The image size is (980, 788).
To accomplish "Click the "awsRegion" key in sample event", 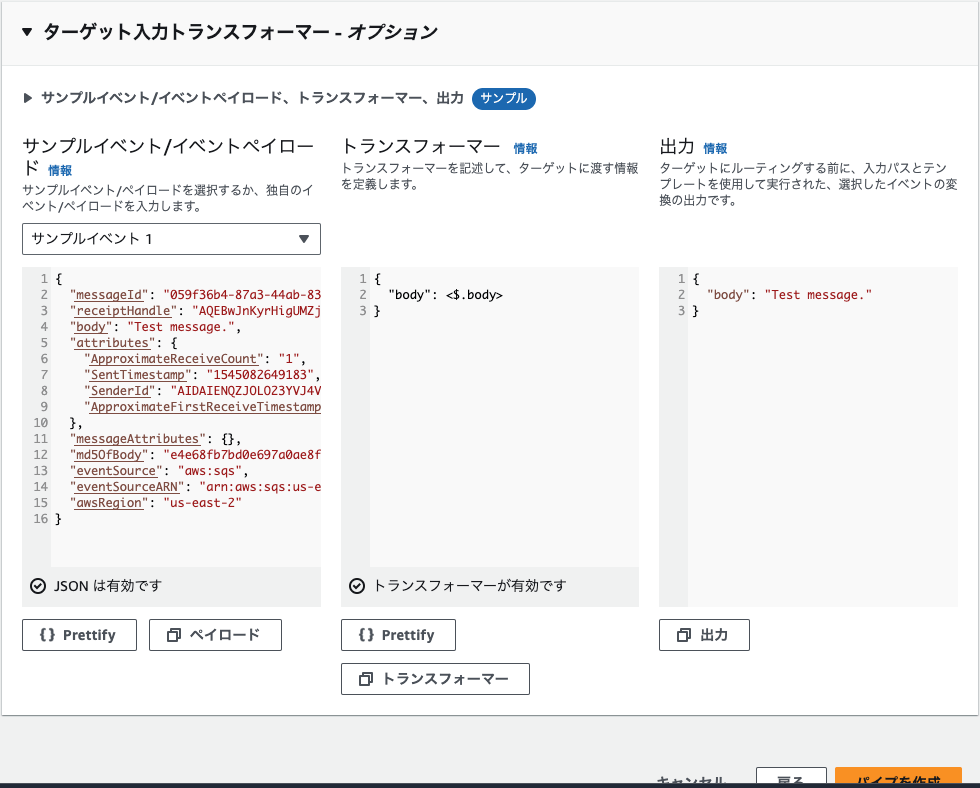I will pos(109,503).
